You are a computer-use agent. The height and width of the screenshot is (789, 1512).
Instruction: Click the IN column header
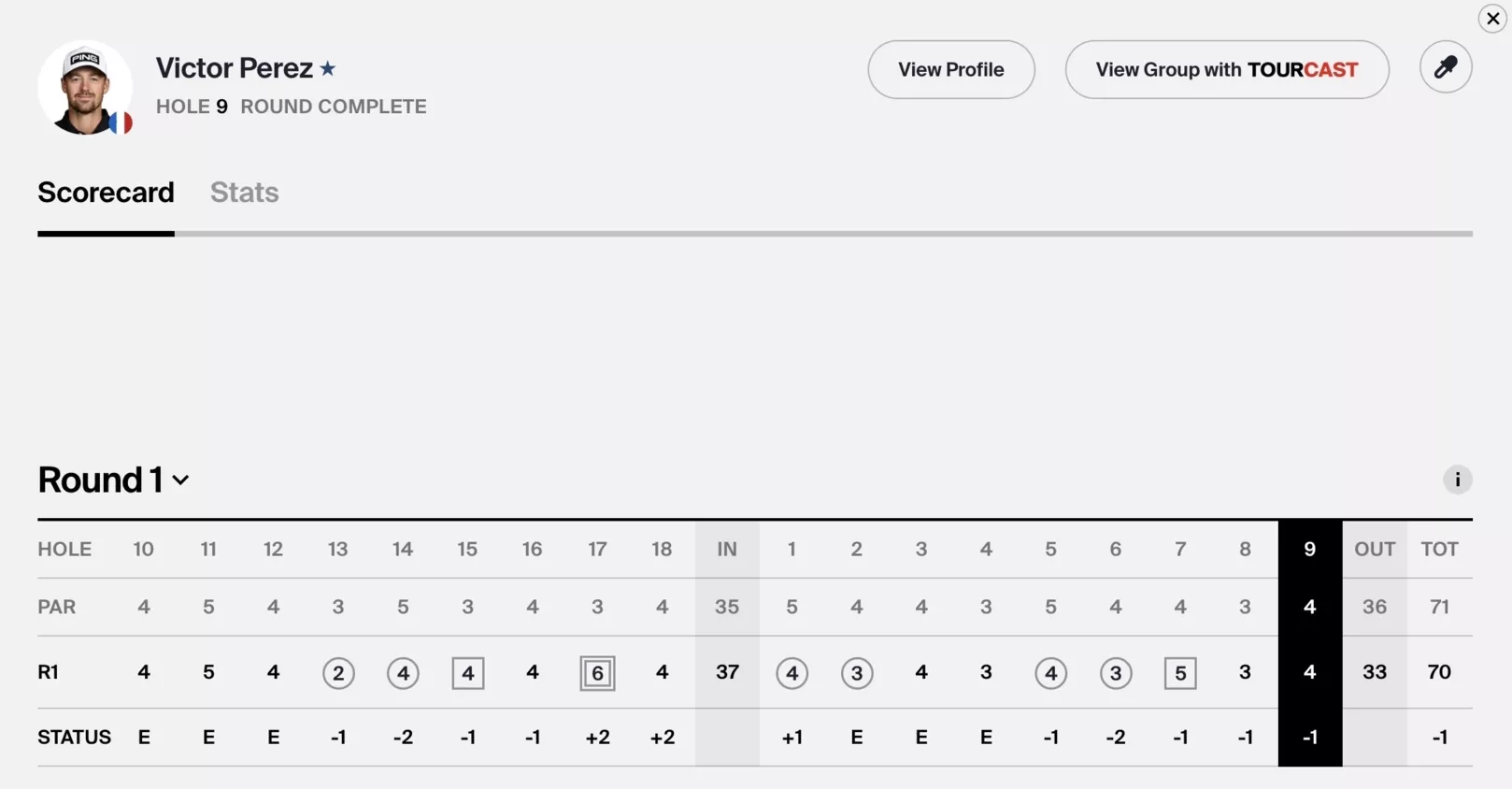[727, 549]
